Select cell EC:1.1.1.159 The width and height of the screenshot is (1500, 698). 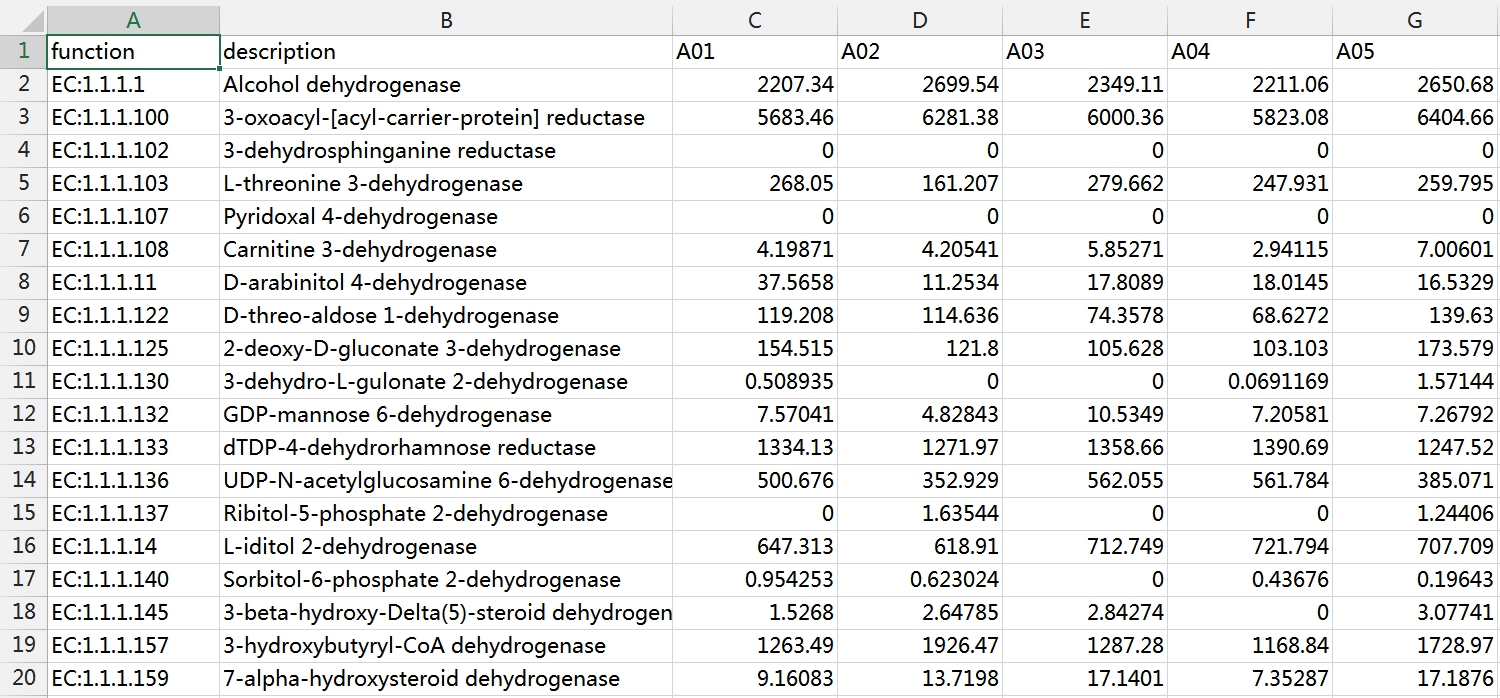(x=133, y=679)
